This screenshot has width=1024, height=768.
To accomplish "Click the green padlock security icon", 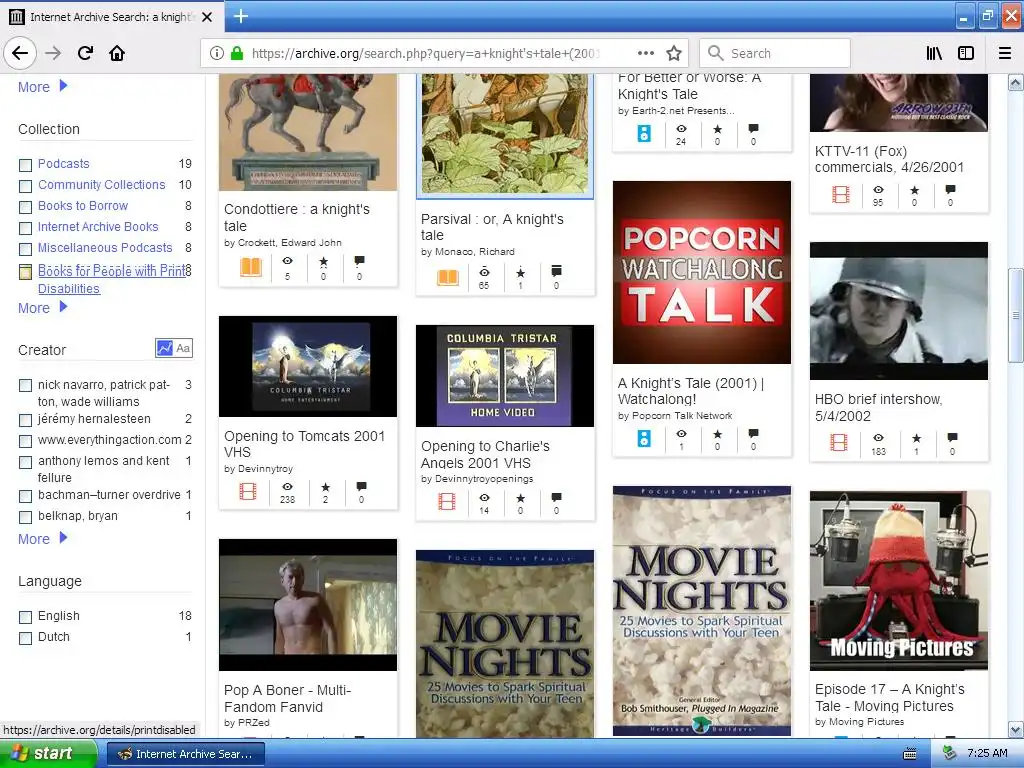I will (236, 53).
